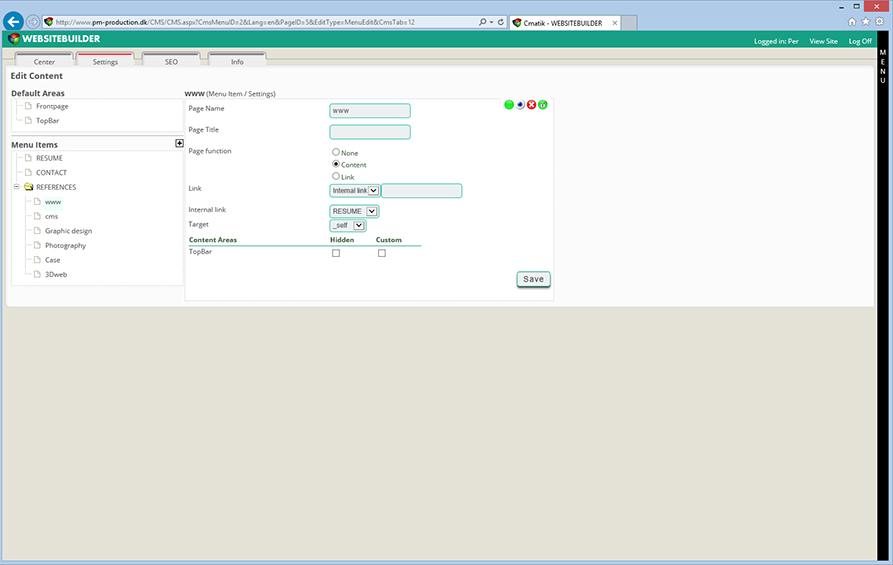Screen dimensions: 893x565
Task: Click the blue eye preview icon
Action: tap(520, 105)
